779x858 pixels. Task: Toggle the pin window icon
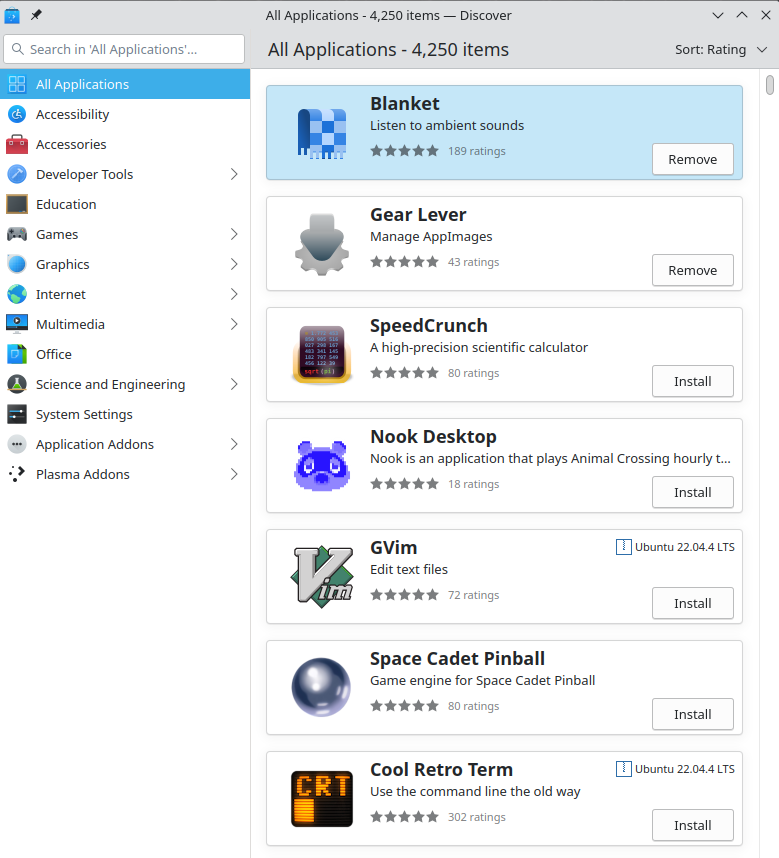(x=36, y=15)
